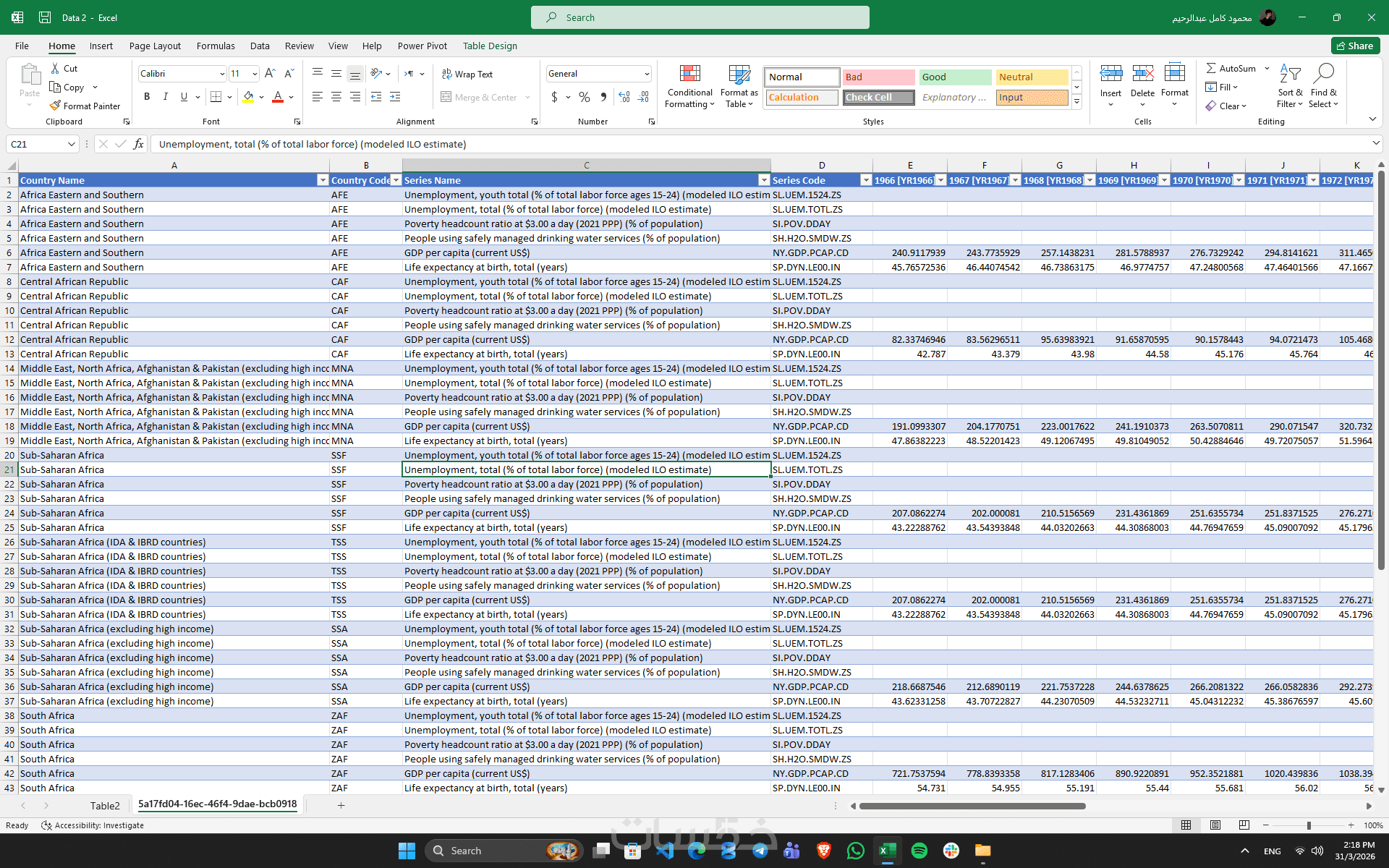This screenshot has height=868, width=1389.
Task: Expand the font name Calibri dropdown
Action: [x=221, y=74]
